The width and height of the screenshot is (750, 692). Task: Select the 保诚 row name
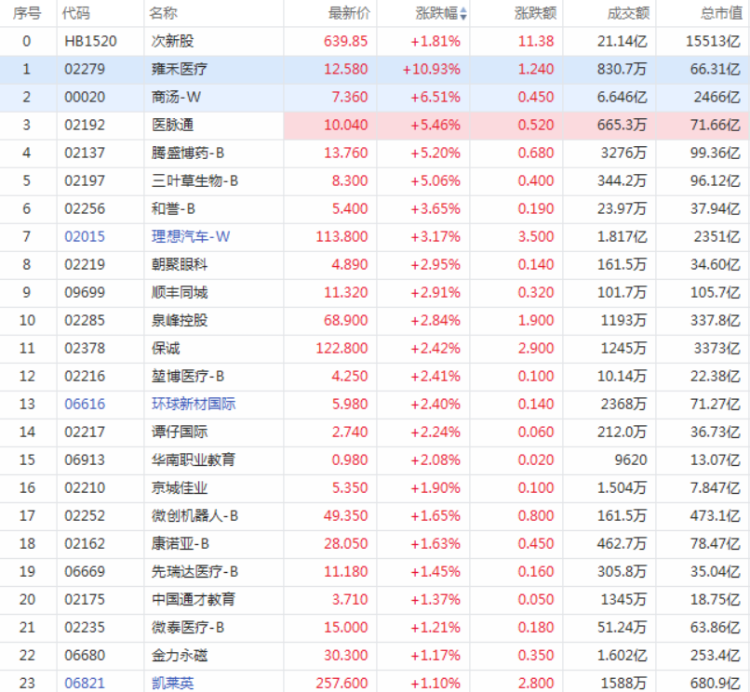point(165,348)
